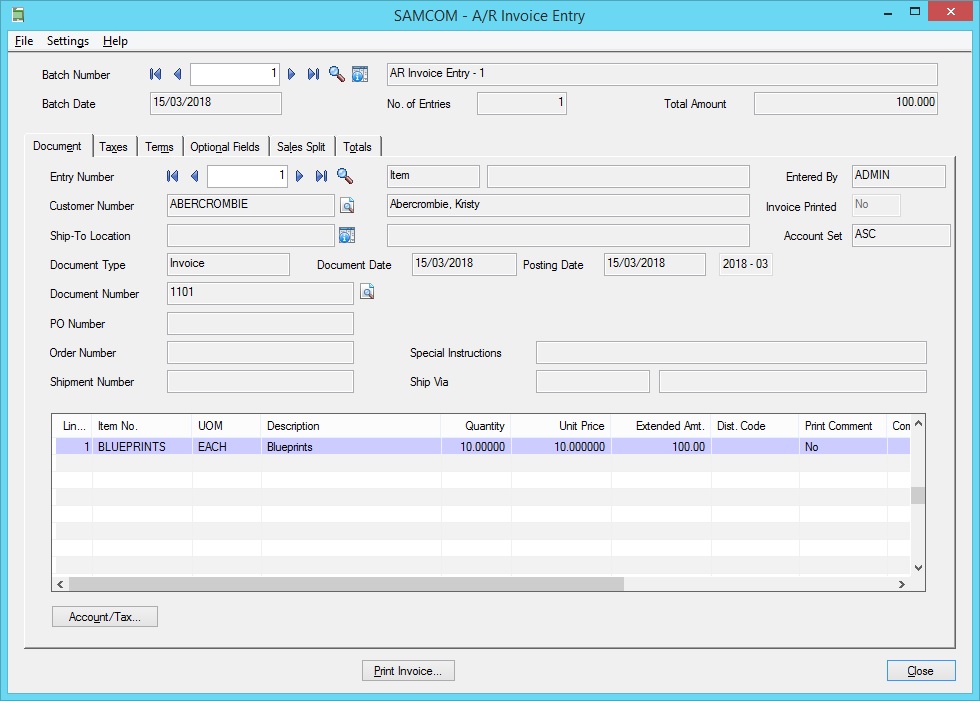Go to next entry number

(299, 176)
